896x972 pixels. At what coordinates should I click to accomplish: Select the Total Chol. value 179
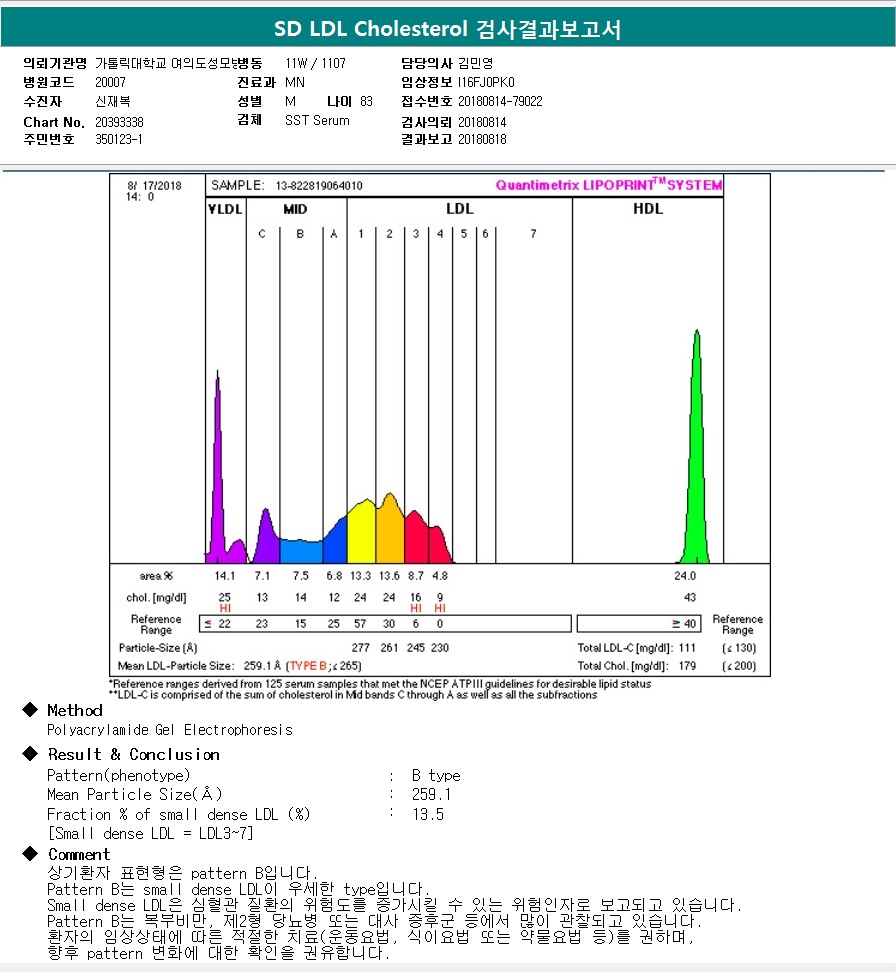pyautogui.click(x=686, y=666)
